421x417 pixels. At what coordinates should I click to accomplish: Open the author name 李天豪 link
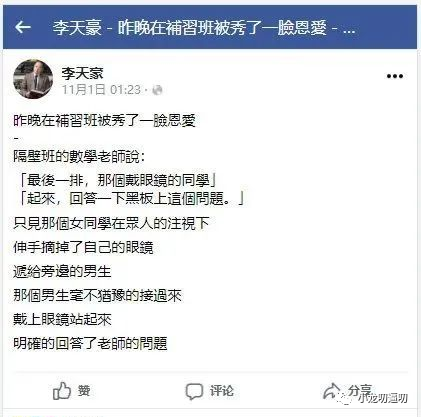tap(83, 73)
